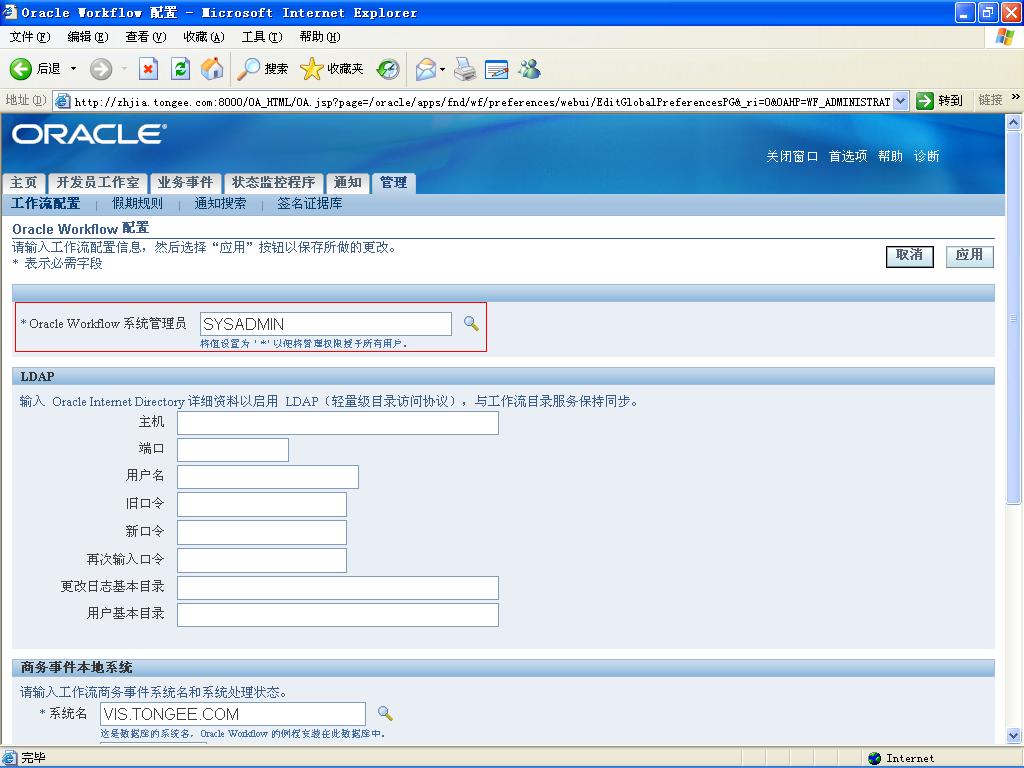
Task: Open the 工具(T) menu
Action: tap(262, 37)
